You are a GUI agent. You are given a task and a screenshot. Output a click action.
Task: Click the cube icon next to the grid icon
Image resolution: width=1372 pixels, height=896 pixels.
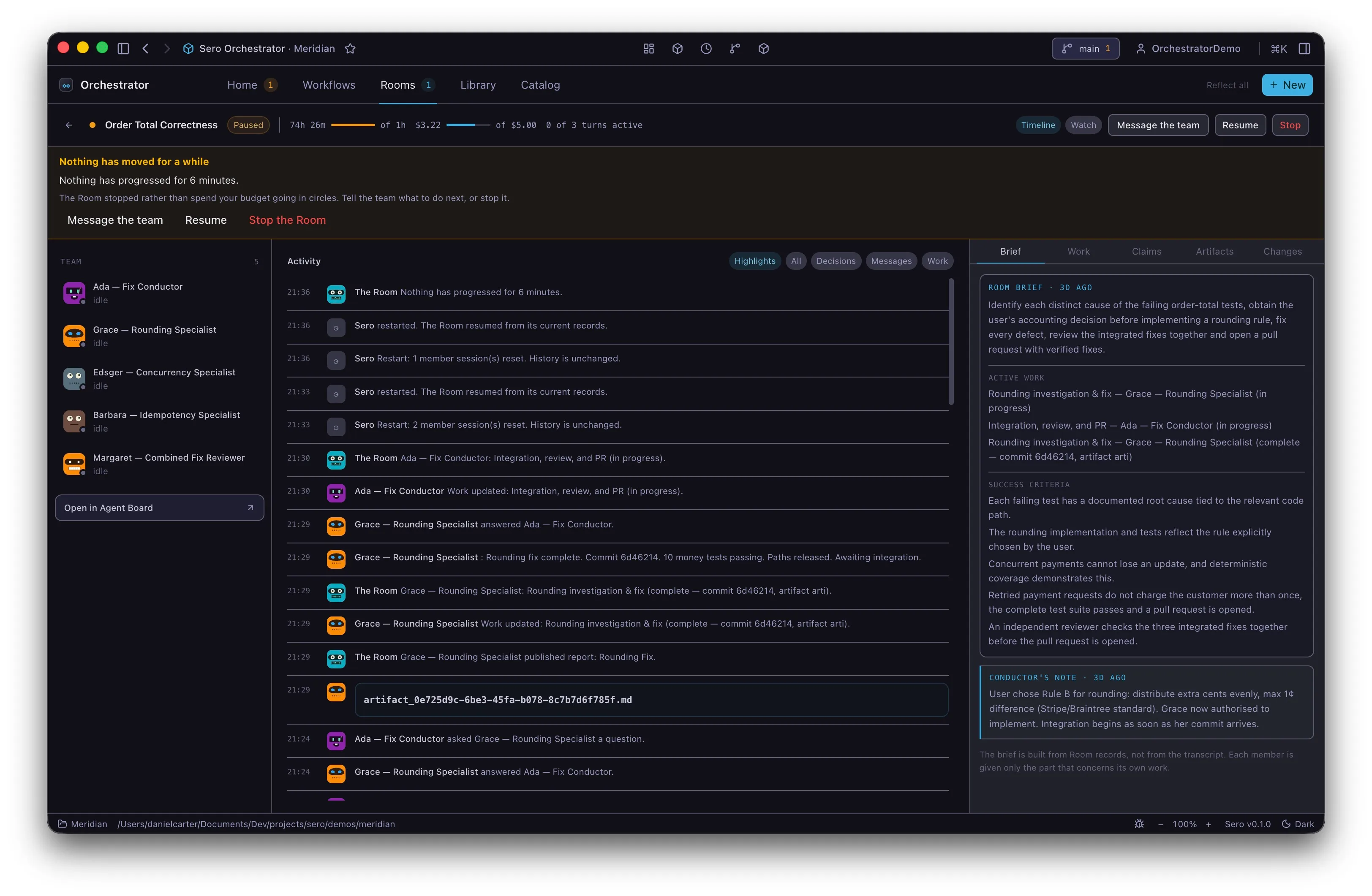coord(678,49)
